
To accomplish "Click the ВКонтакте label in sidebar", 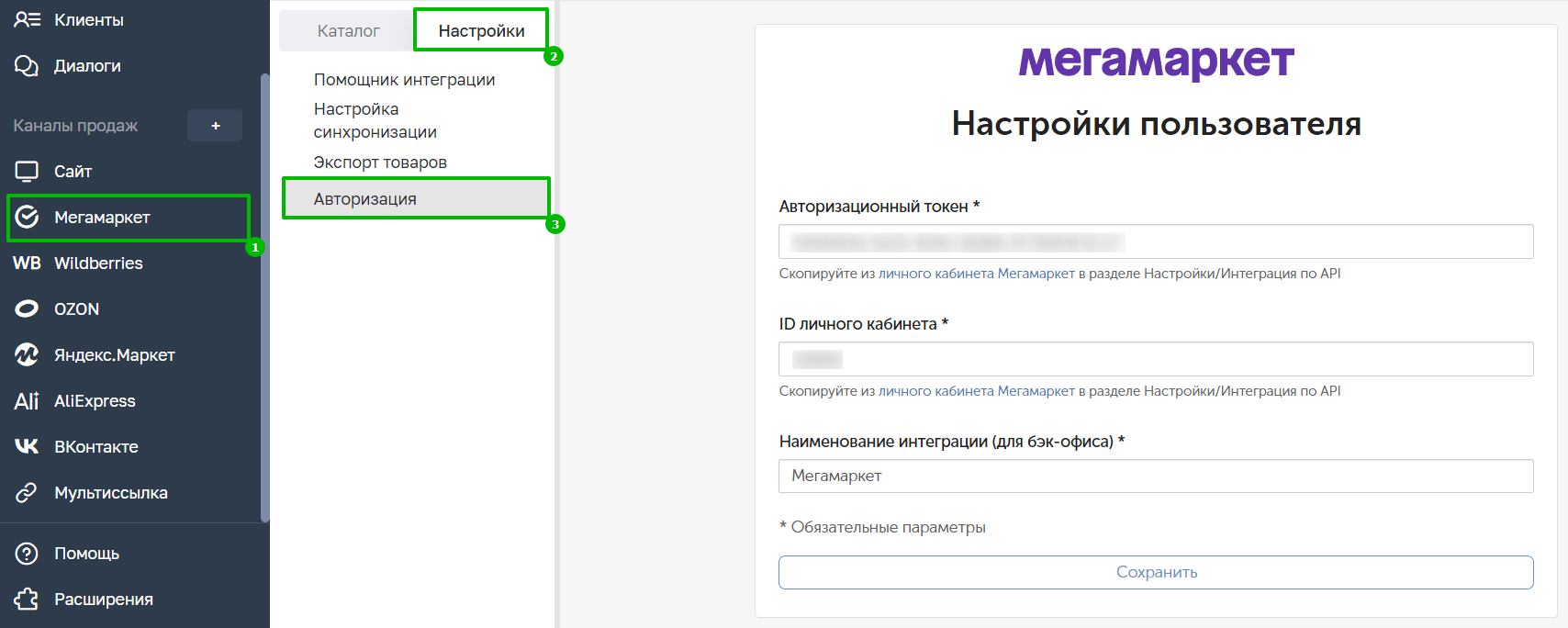I will click(96, 447).
